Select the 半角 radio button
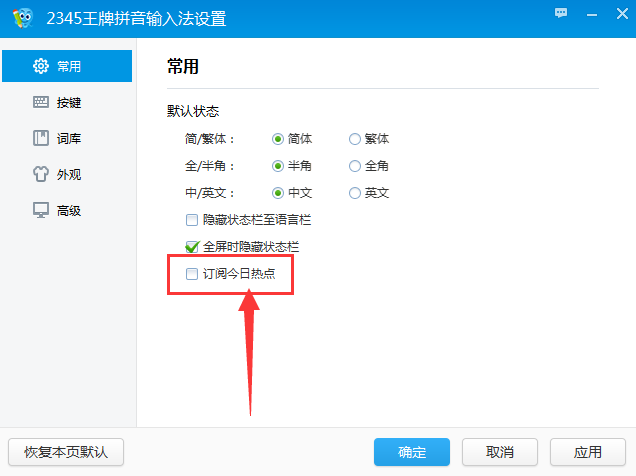Screen dimensions: 636x476 click(277, 166)
